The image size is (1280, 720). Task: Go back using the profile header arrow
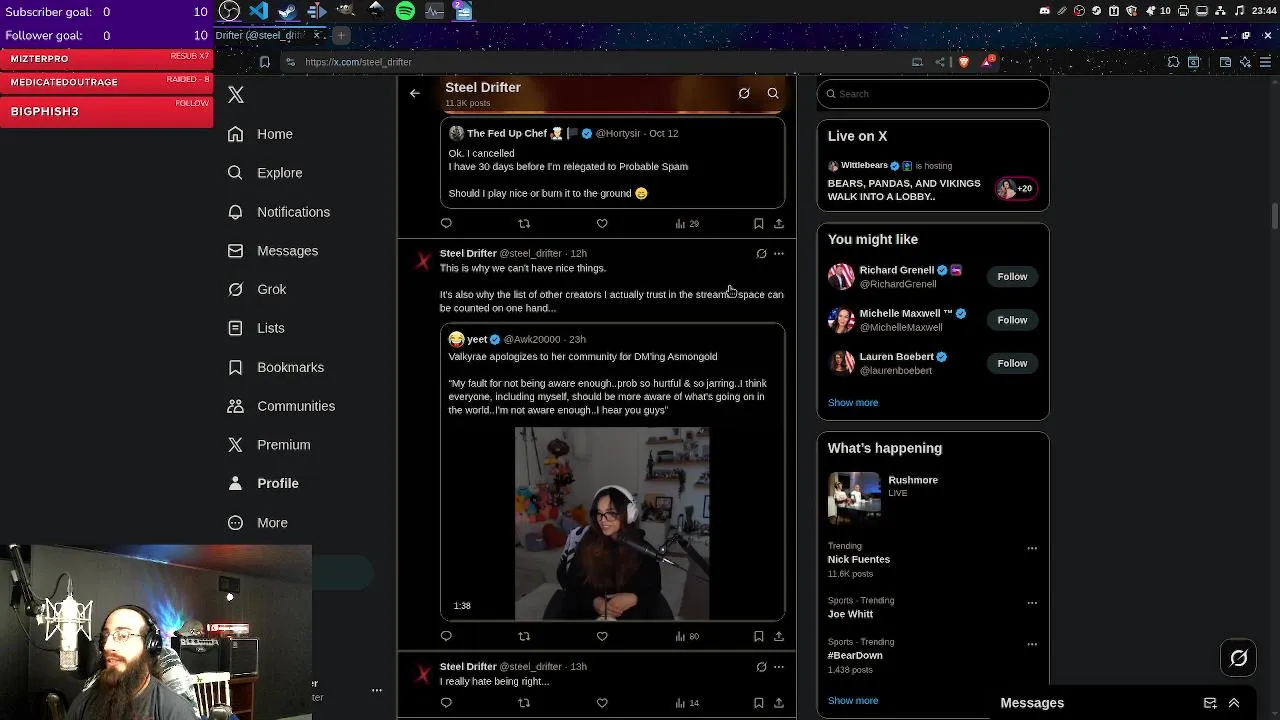[x=415, y=93]
